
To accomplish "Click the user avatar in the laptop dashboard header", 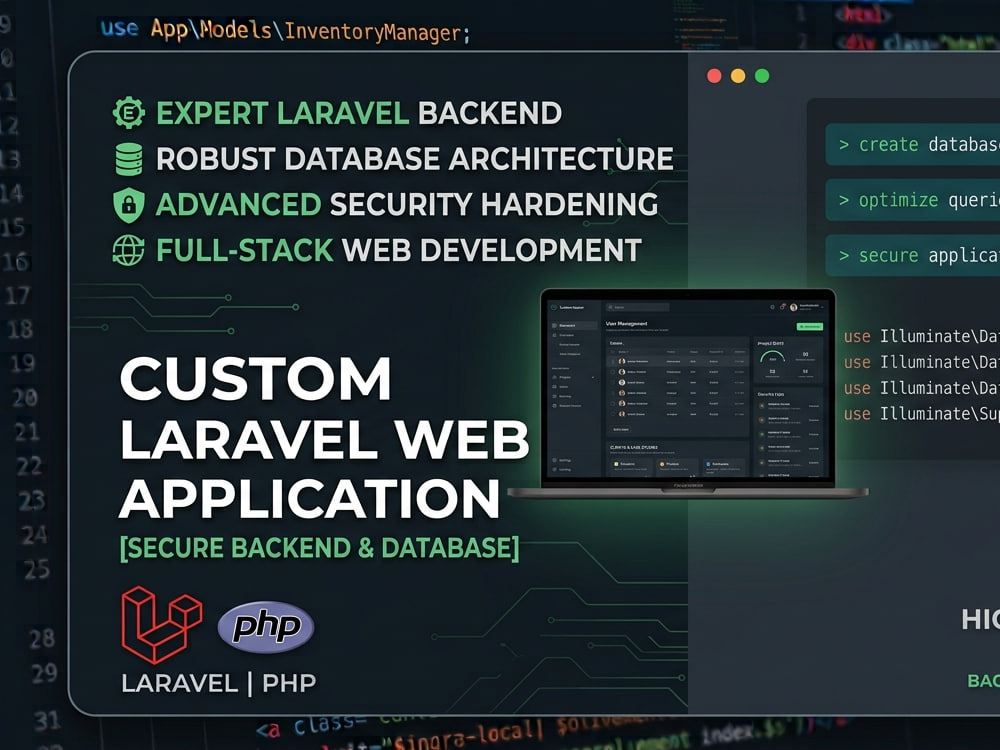I will [794, 307].
